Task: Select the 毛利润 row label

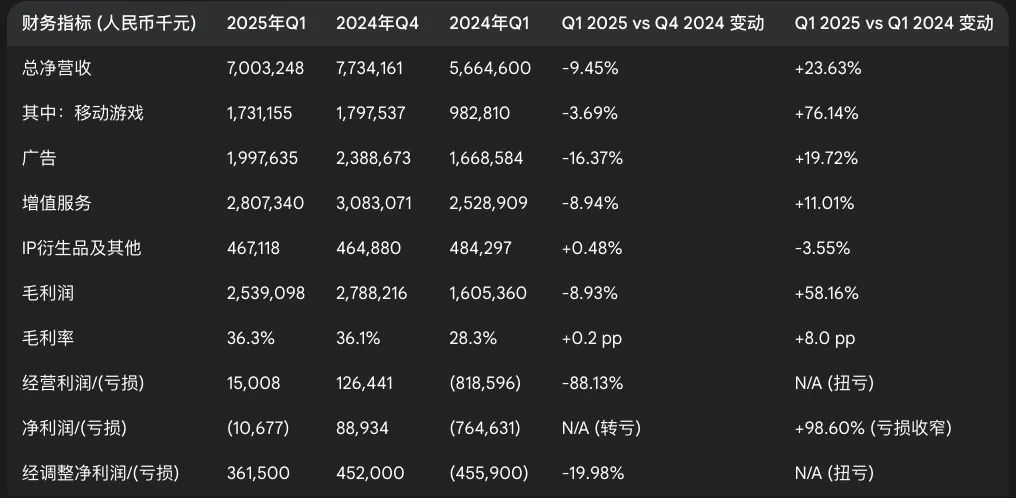Action: point(48,293)
